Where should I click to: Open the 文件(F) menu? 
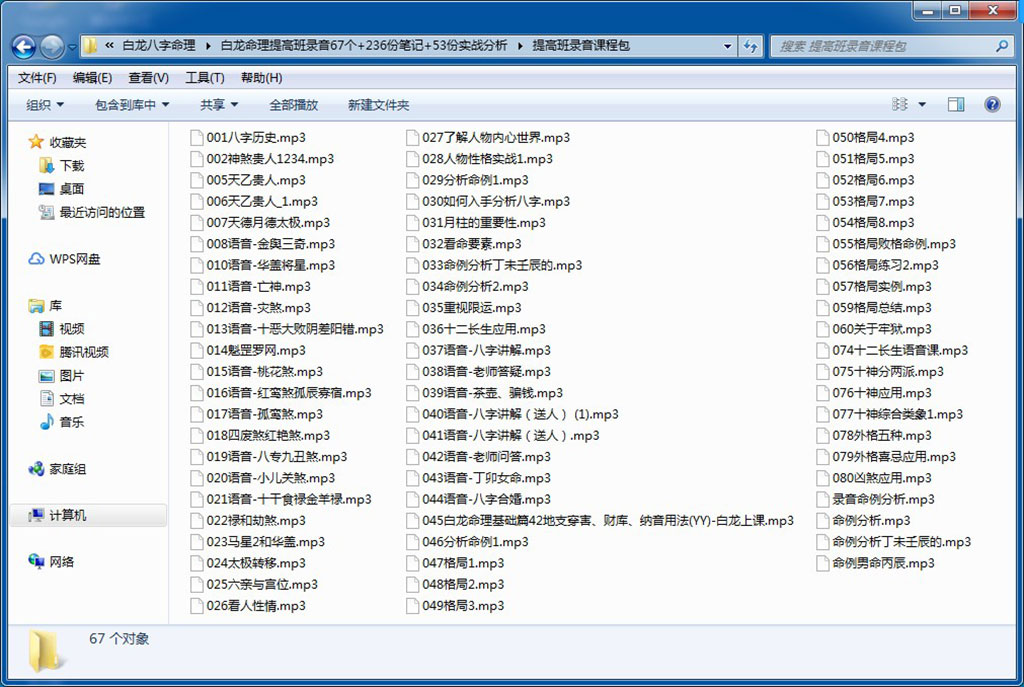[x=37, y=78]
